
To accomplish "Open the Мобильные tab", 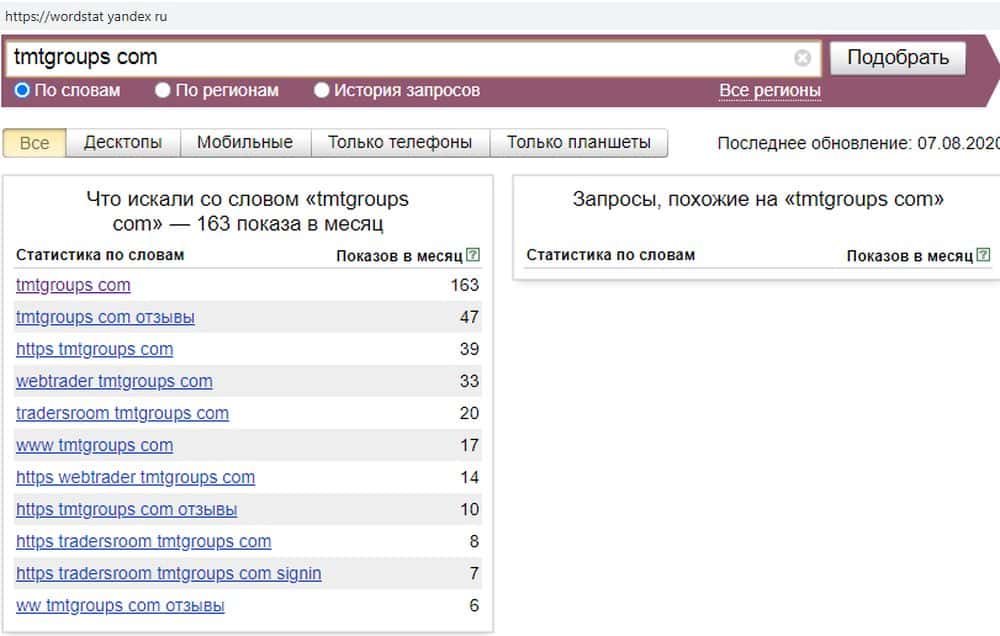I will (x=245, y=143).
